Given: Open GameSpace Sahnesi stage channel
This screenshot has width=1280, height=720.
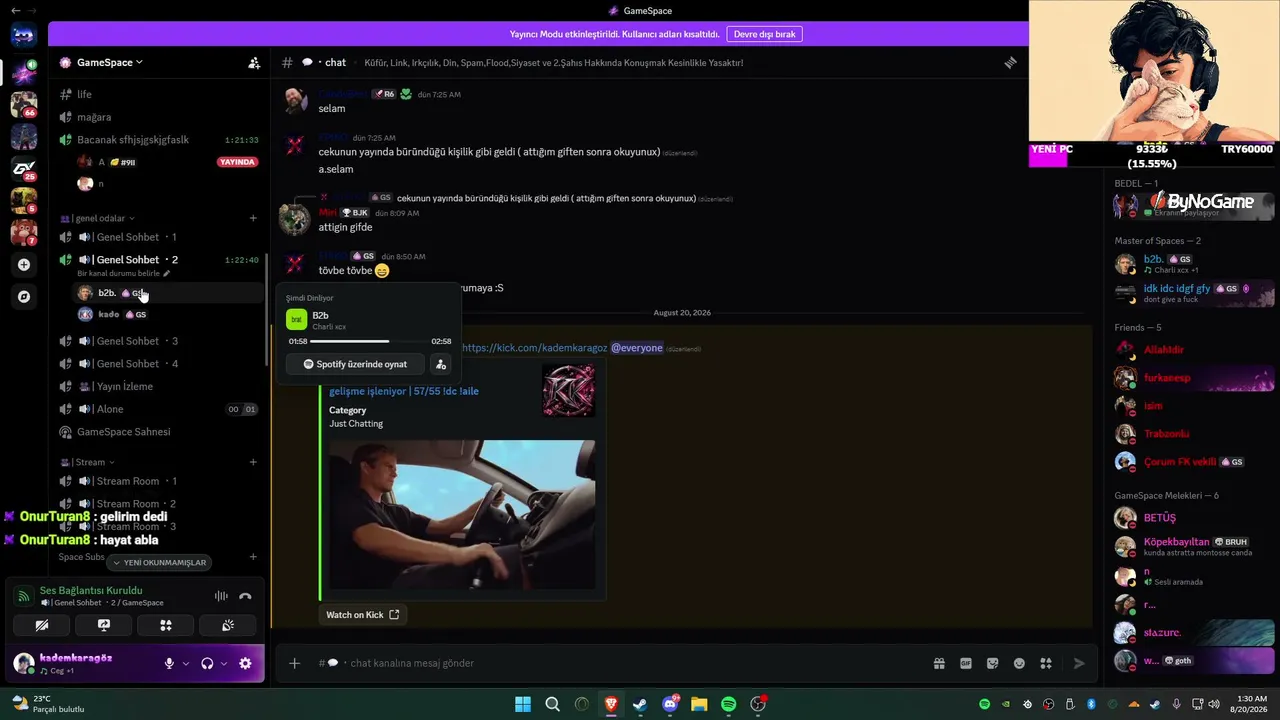Looking at the screenshot, I should click(x=160, y=432).
